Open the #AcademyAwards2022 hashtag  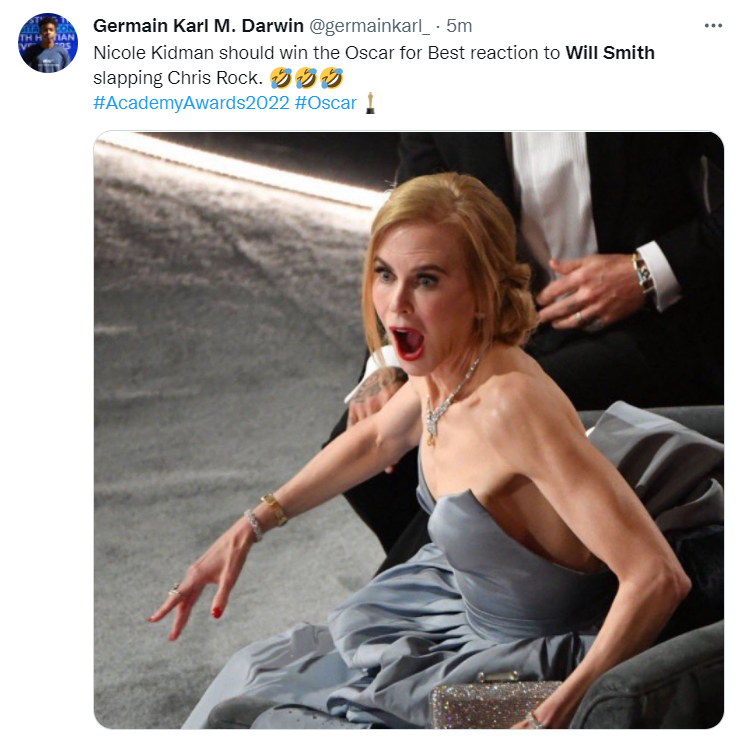pyautogui.click(x=190, y=102)
